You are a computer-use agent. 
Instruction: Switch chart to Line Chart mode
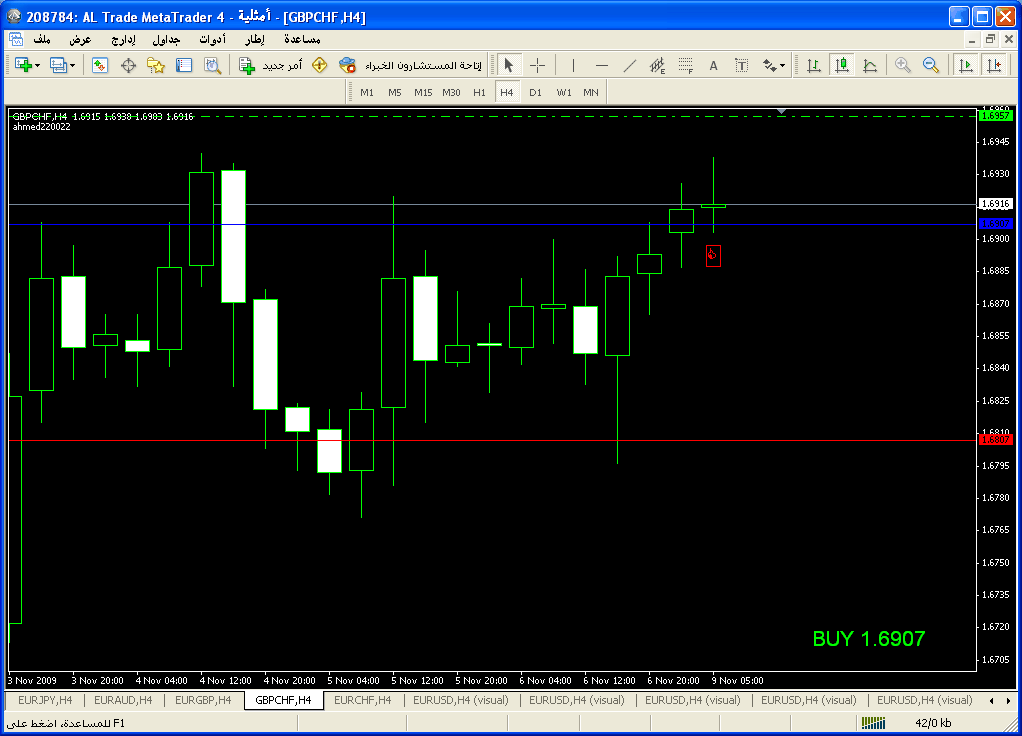(870, 65)
